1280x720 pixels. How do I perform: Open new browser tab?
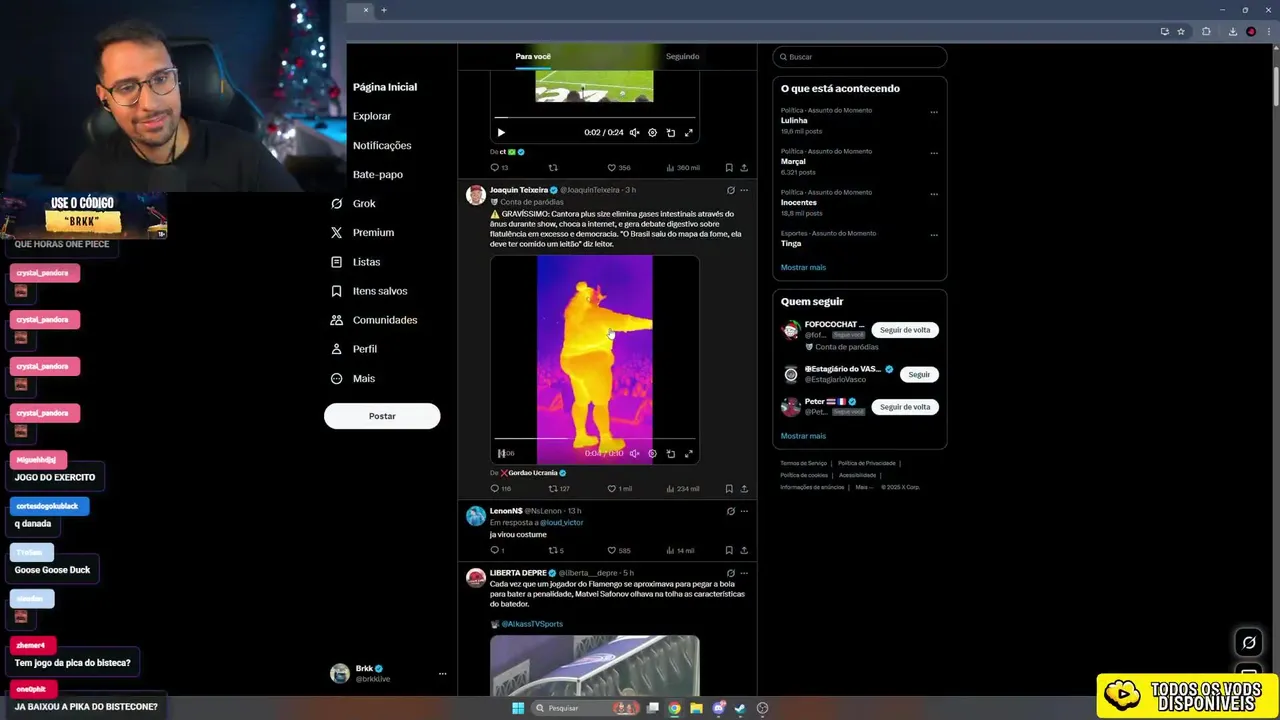tap(383, 10)
